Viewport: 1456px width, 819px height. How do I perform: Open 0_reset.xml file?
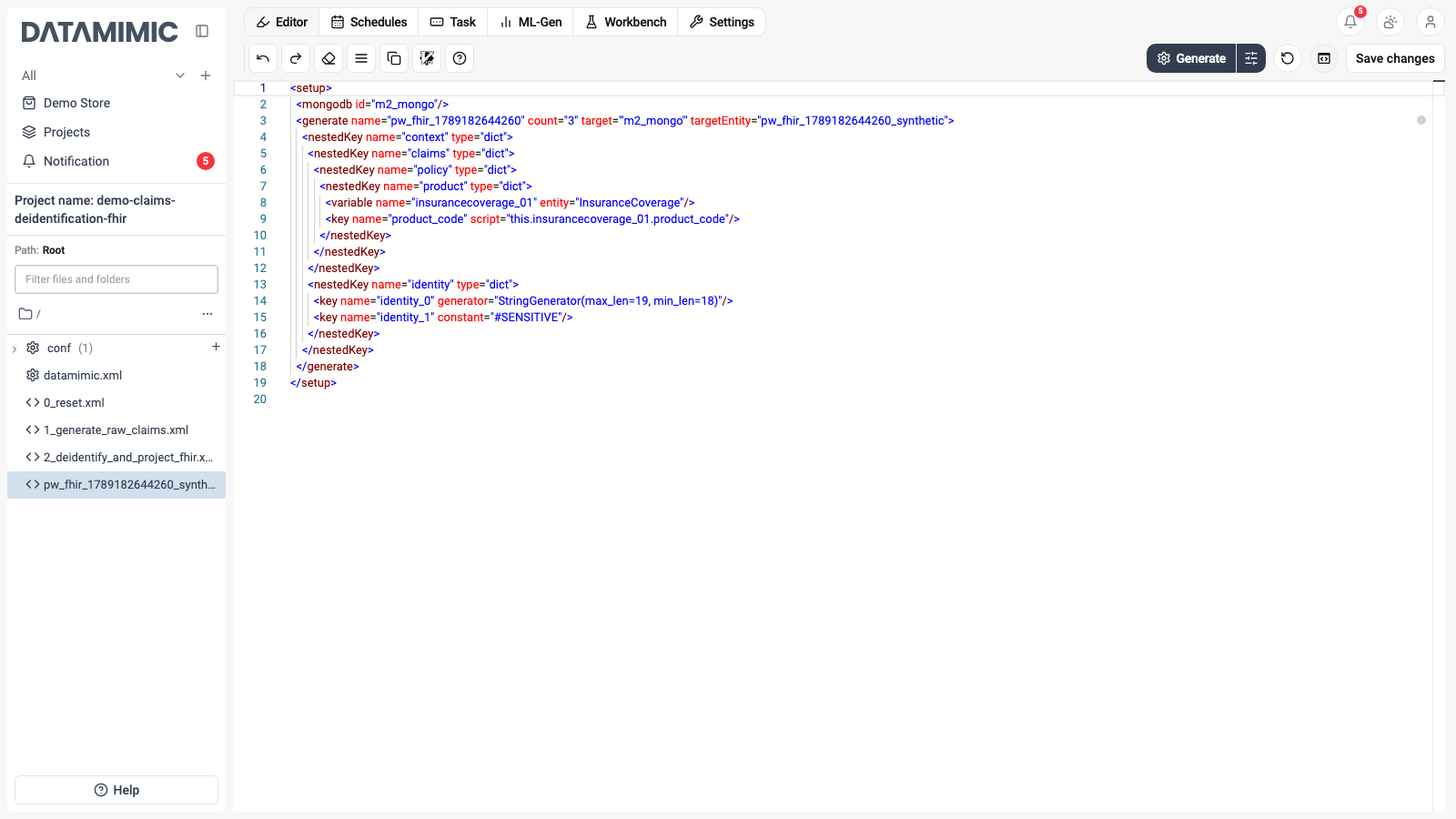click(x=116, y=402)
